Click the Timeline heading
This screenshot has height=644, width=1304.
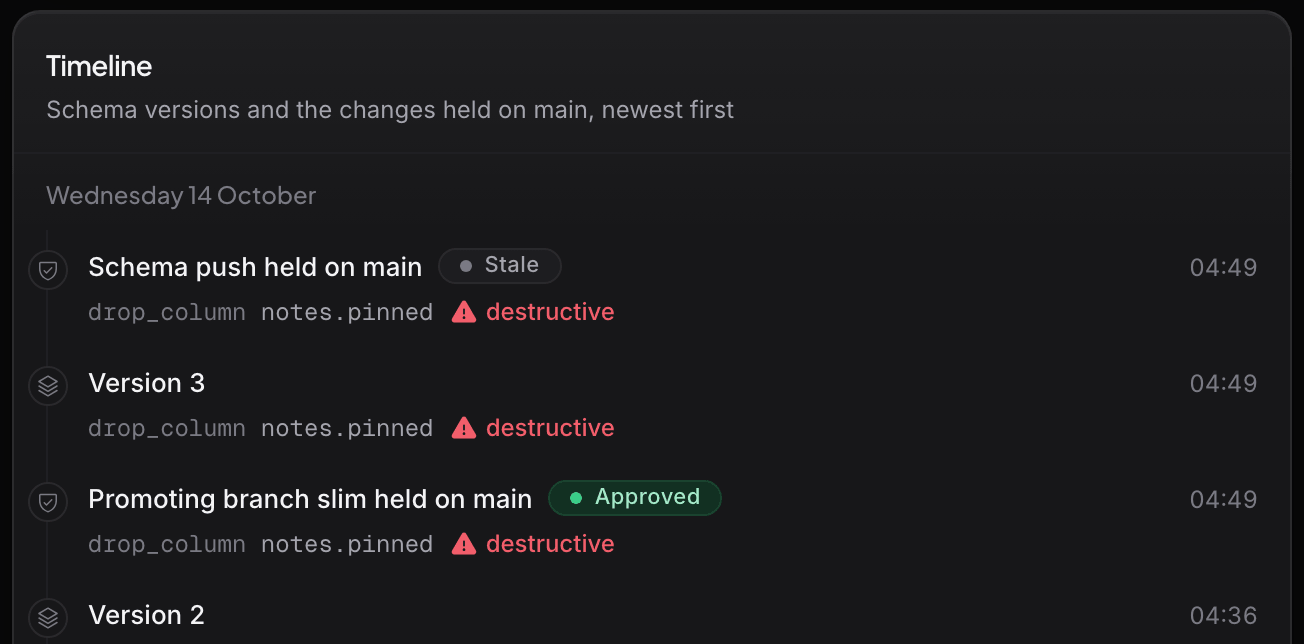(x=99, y=67)
